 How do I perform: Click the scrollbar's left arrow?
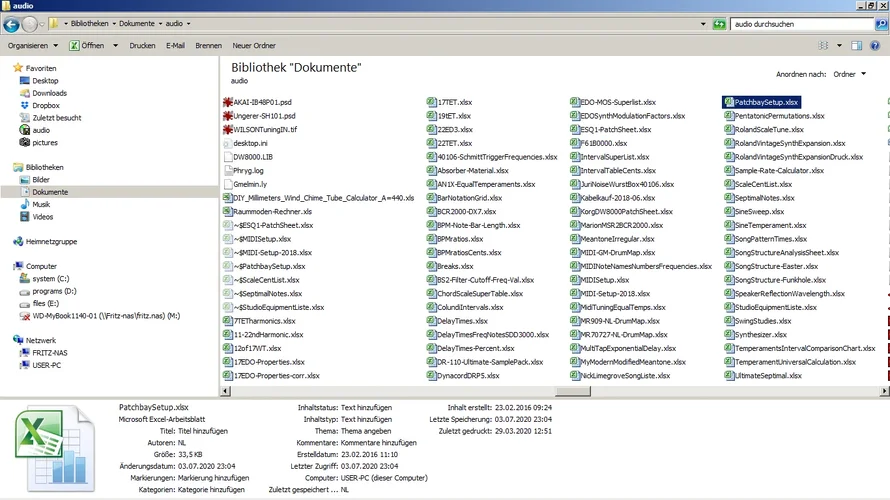pyautogui.click(x=225, y=391)
